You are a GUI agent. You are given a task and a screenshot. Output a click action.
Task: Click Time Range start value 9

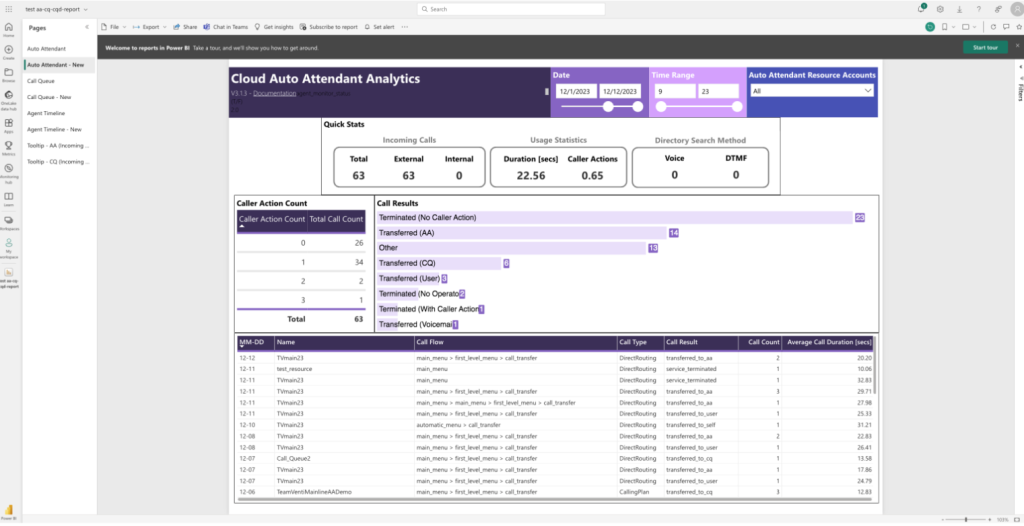tap(675, 91)
